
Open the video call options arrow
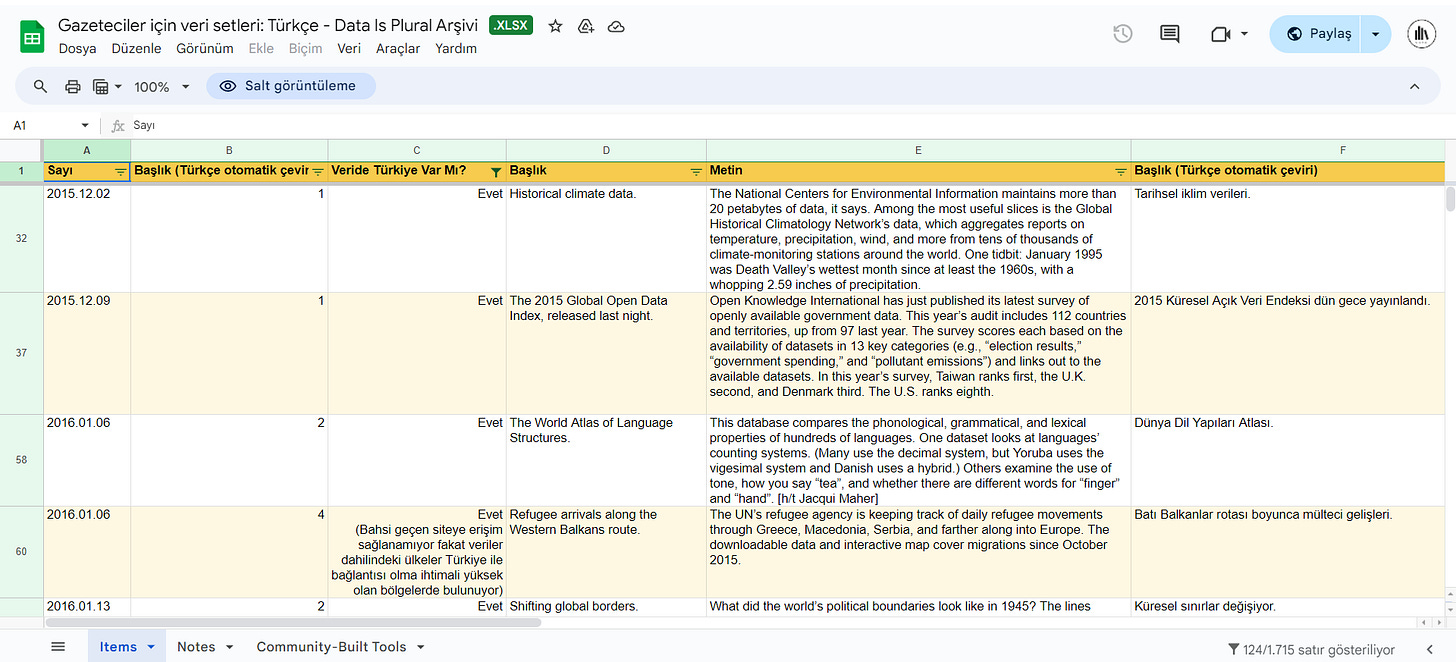pyautogui.click(x=1244, y=34)
